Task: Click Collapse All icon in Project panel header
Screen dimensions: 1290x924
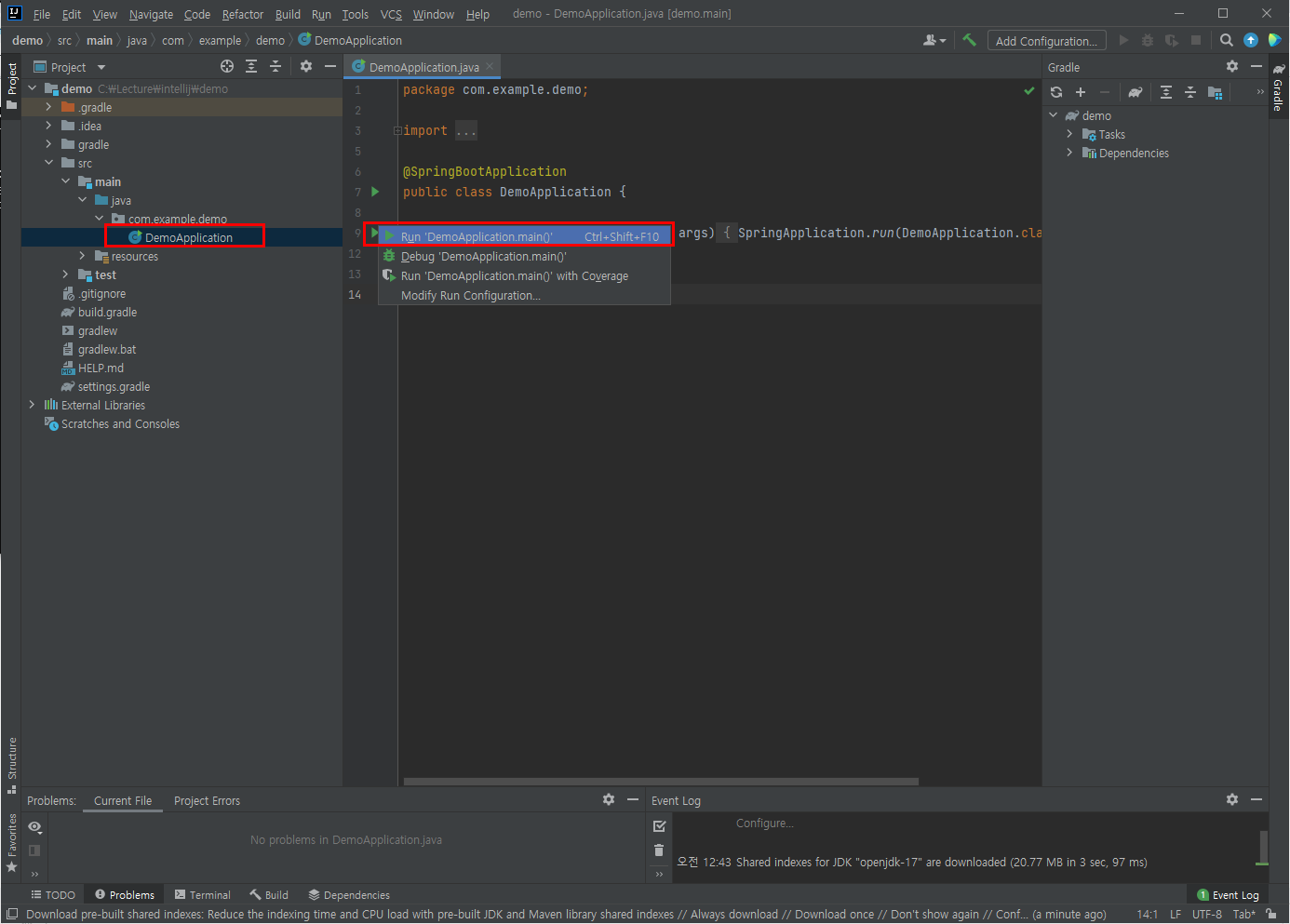Action: tap(275, 66)
